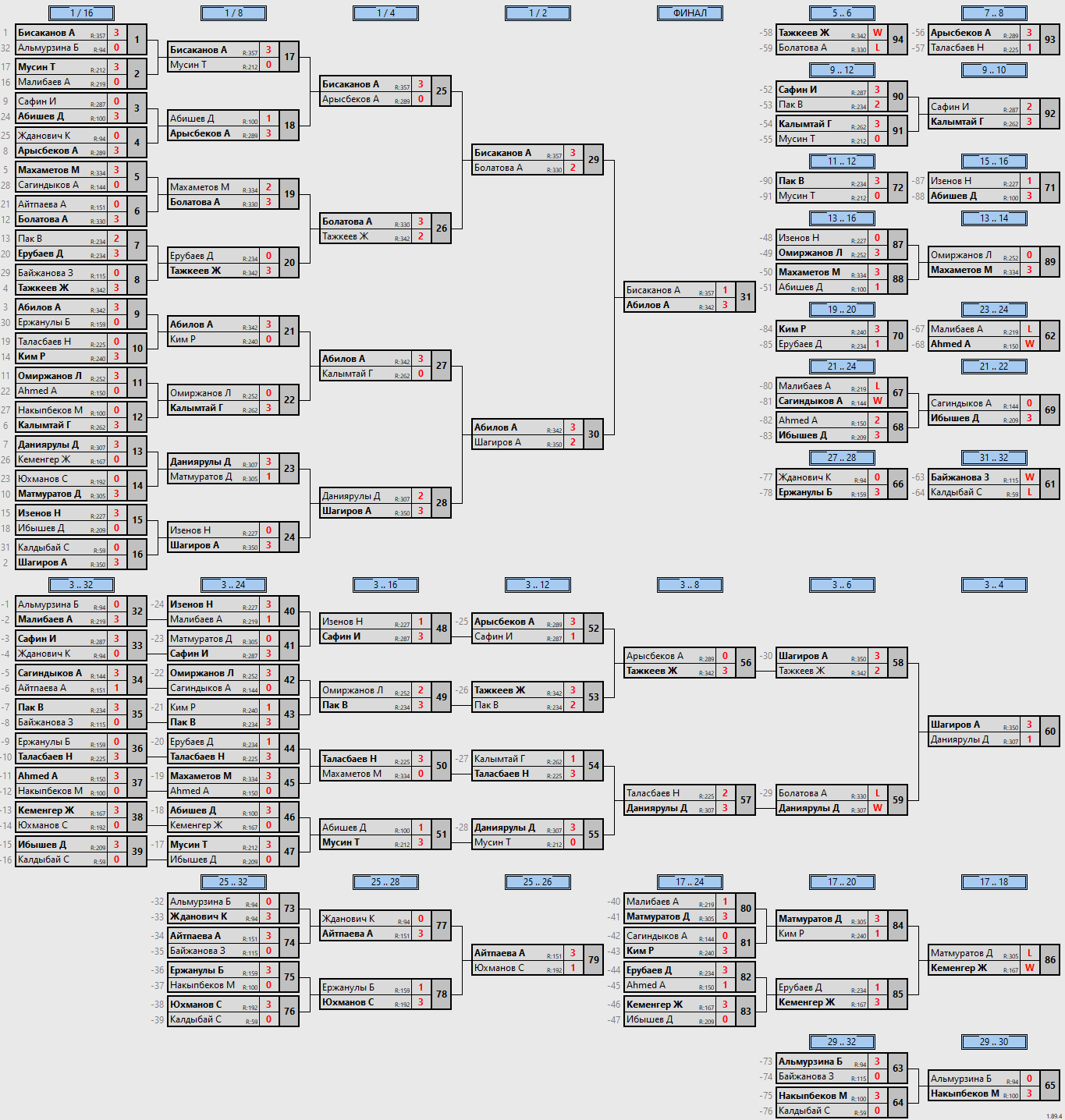Image resolution: width=1065 pixels, height=1120 pixels.
Task: Click 'Байжанова З' in match 61
Action: (960, 477)
